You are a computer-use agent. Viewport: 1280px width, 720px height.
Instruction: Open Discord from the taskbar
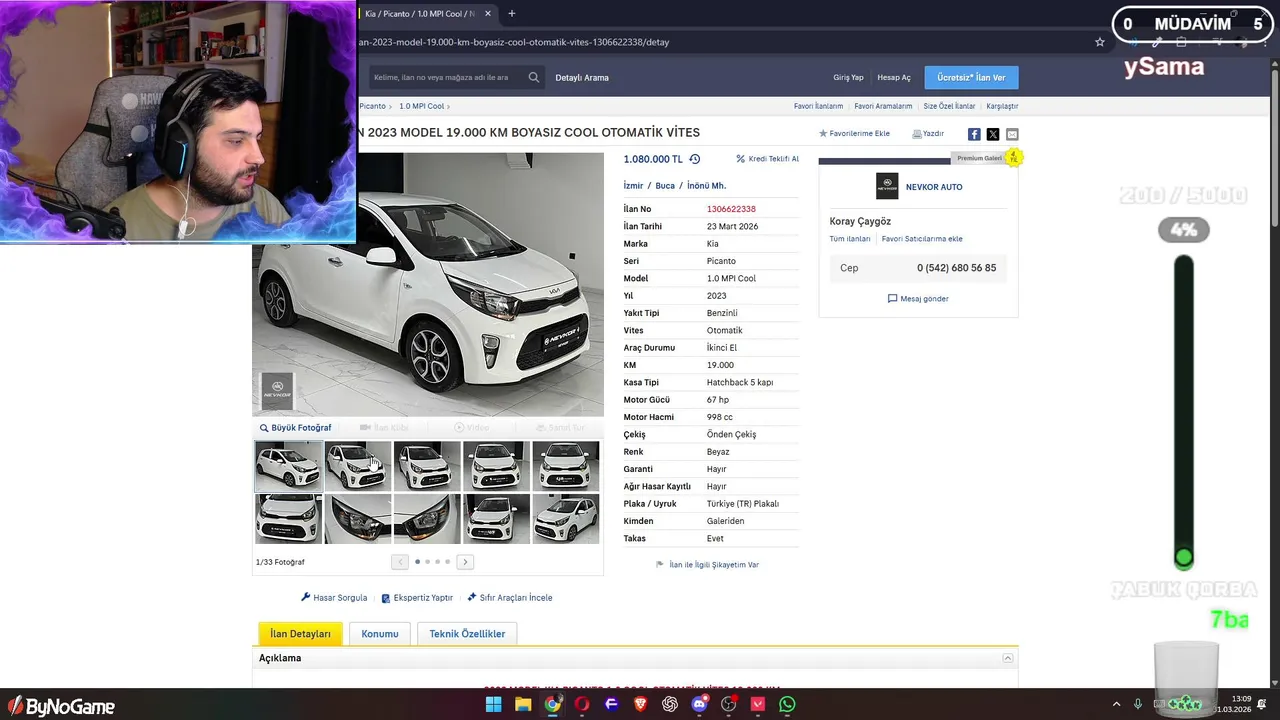coord(700,704)
